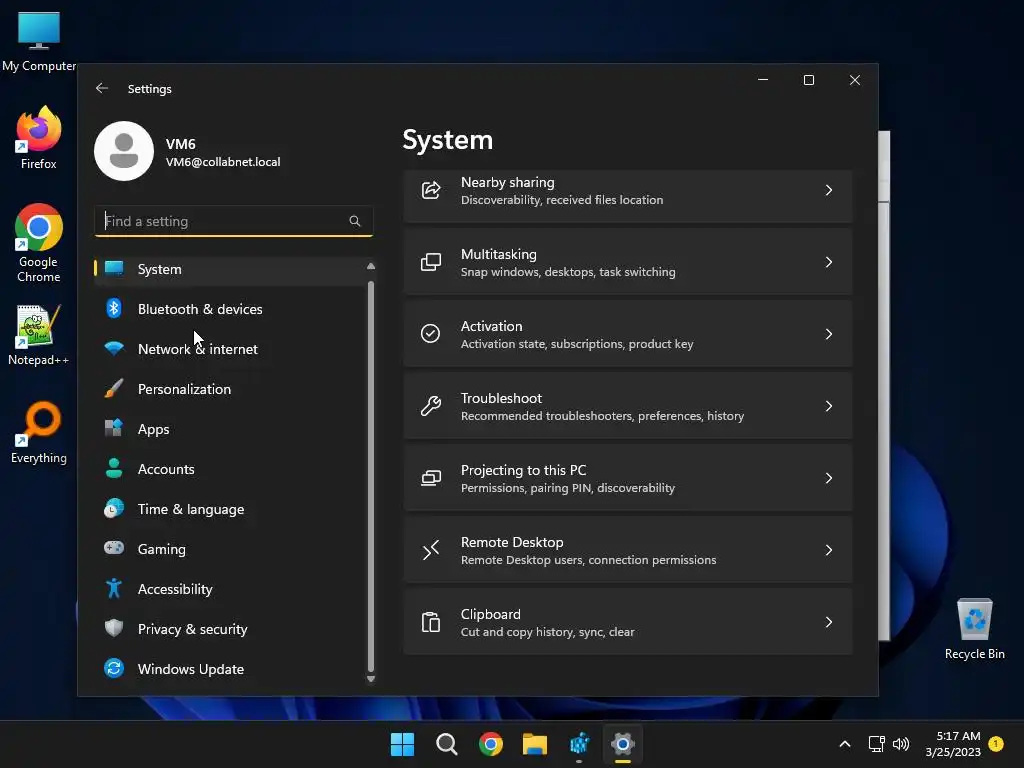The height and width of the screenshot is (768, 1024).
Task: Launch Chrome from the taskbar
Action: (x=490, y=744)
